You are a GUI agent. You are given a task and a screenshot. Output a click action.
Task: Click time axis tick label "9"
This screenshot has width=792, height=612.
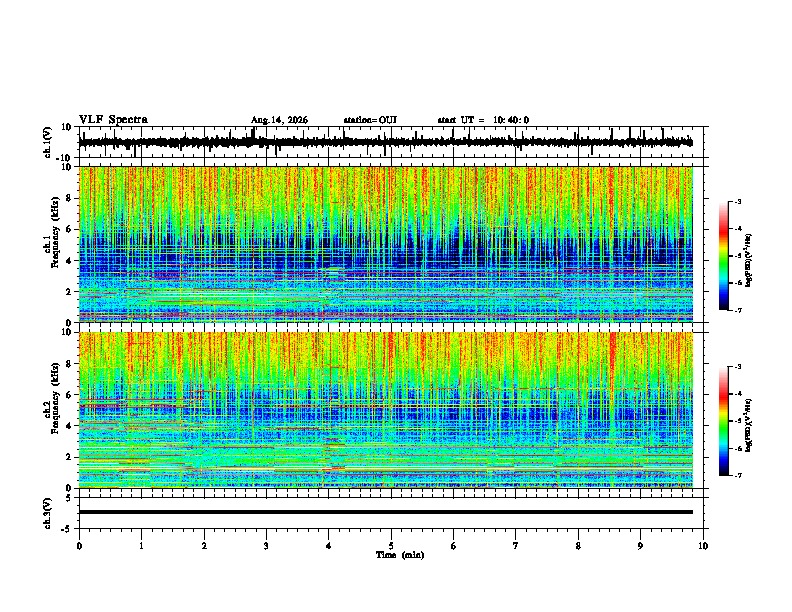point(640,546)
